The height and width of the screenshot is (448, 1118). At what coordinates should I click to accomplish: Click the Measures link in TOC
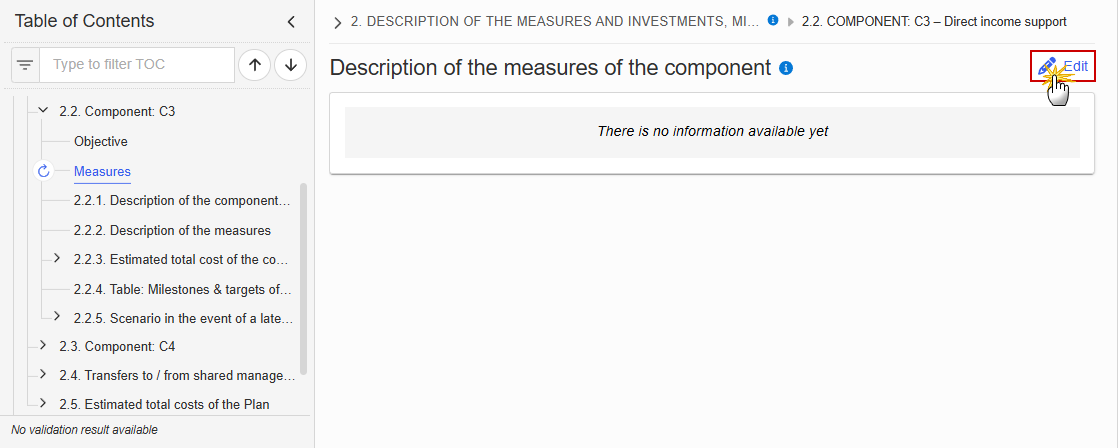pos(102,171)
